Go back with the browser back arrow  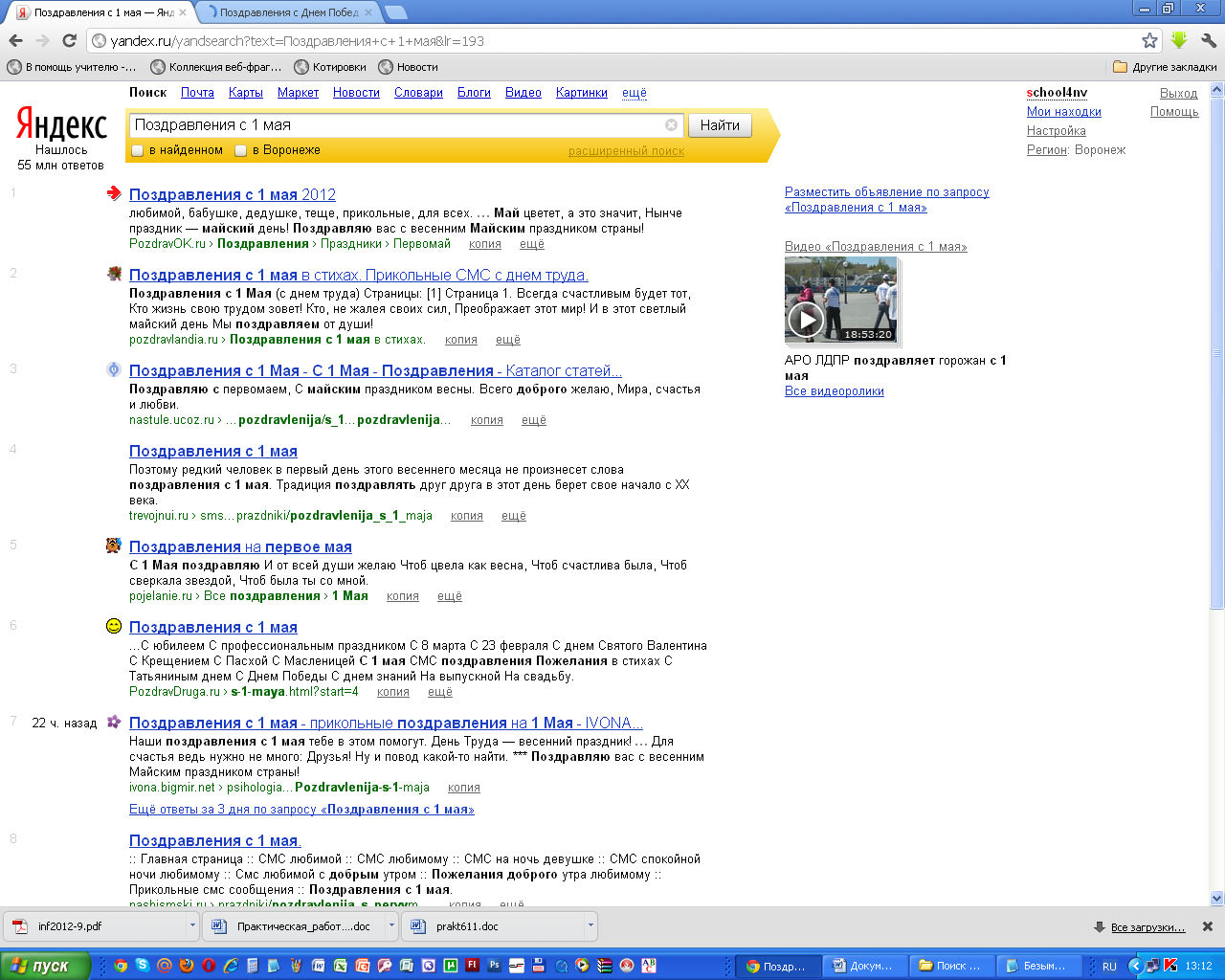click(15, 40)
